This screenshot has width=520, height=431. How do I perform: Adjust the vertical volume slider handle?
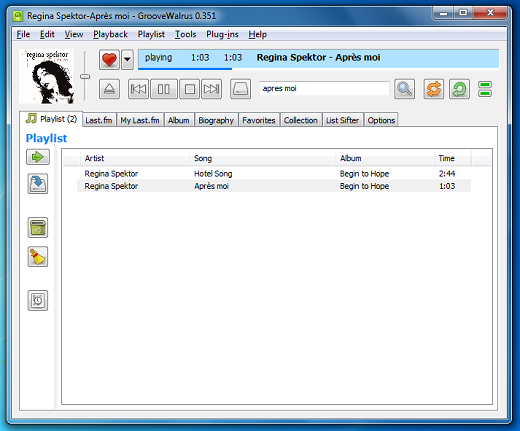[85, 77]
